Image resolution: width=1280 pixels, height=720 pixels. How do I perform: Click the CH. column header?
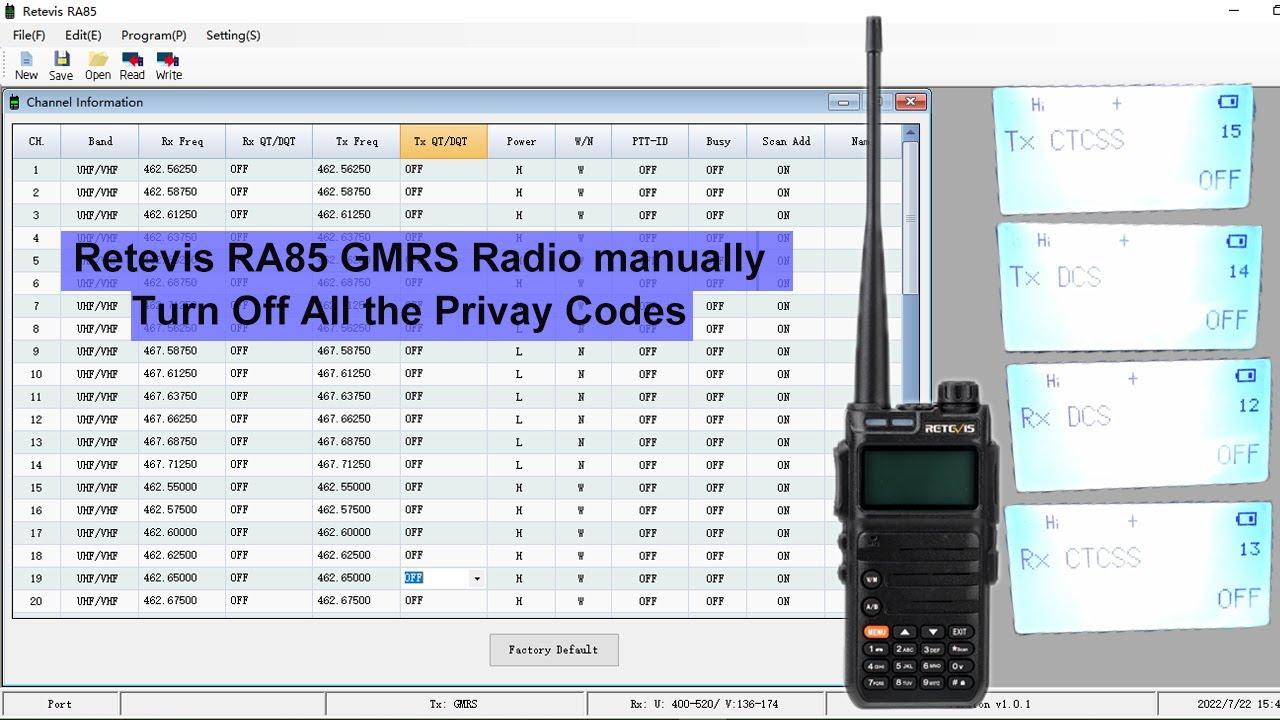click(x=37, y=141)
